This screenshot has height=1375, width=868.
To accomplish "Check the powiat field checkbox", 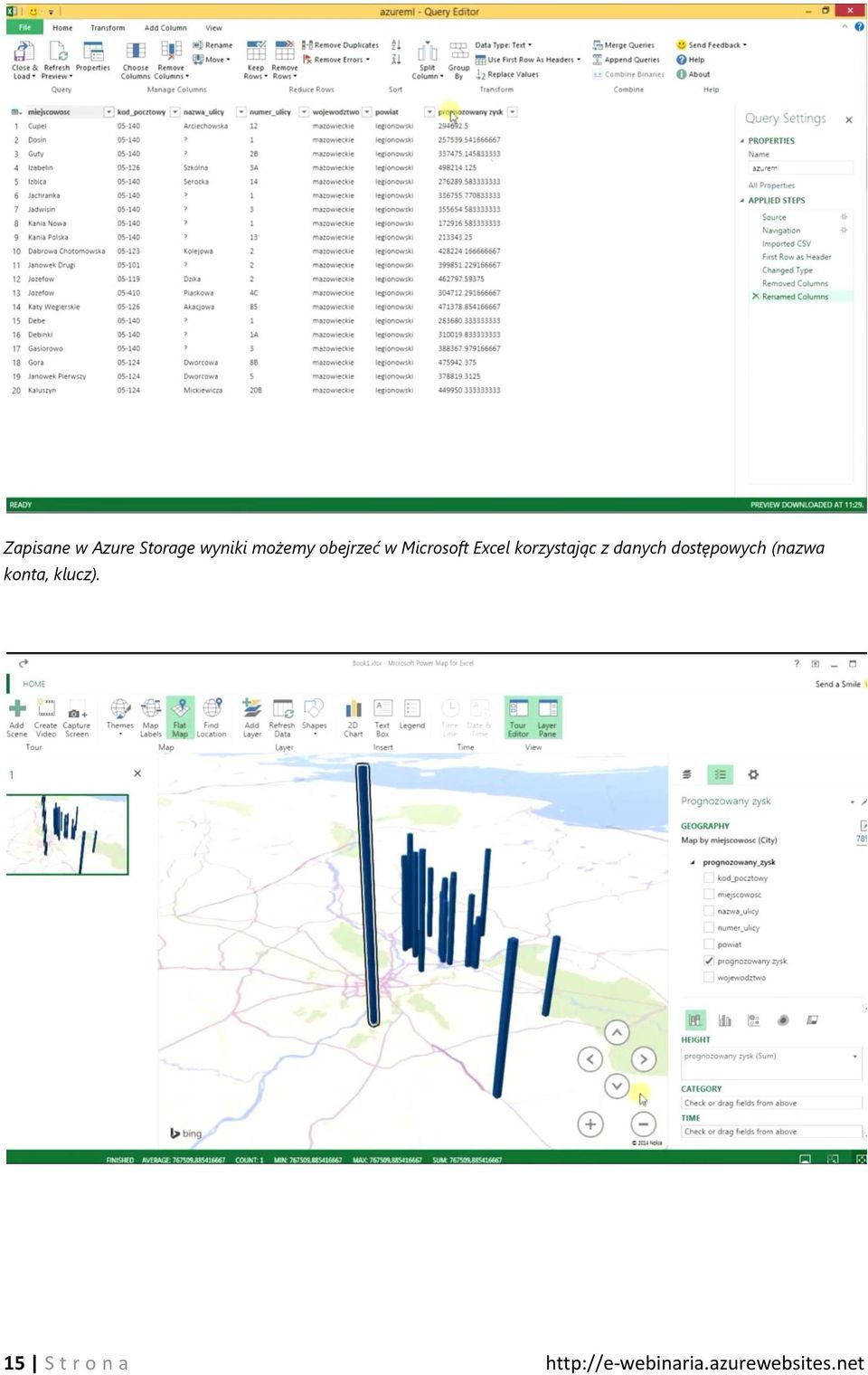I will click(709, 944).
